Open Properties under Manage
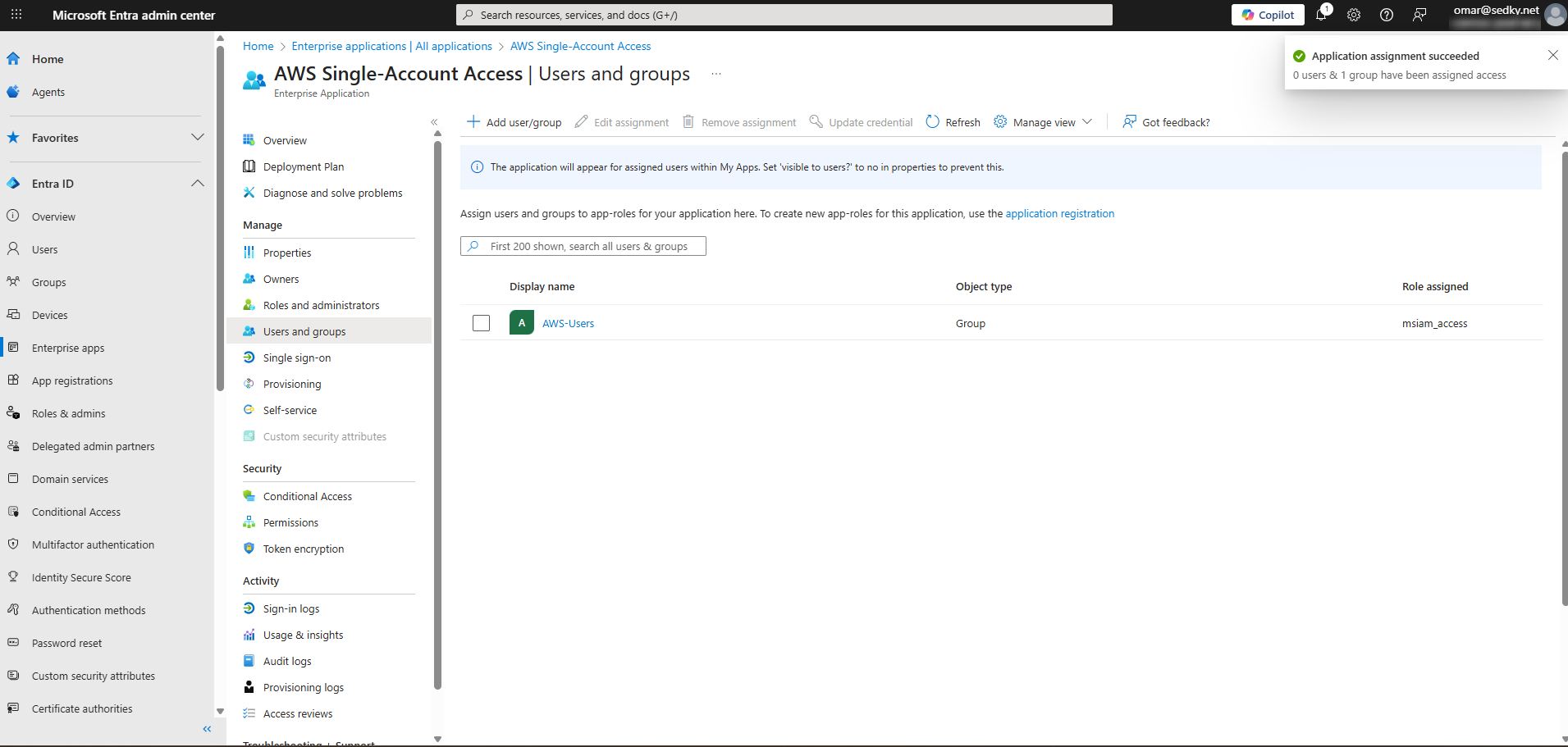The image size is (1568, 747). [287, 253]
